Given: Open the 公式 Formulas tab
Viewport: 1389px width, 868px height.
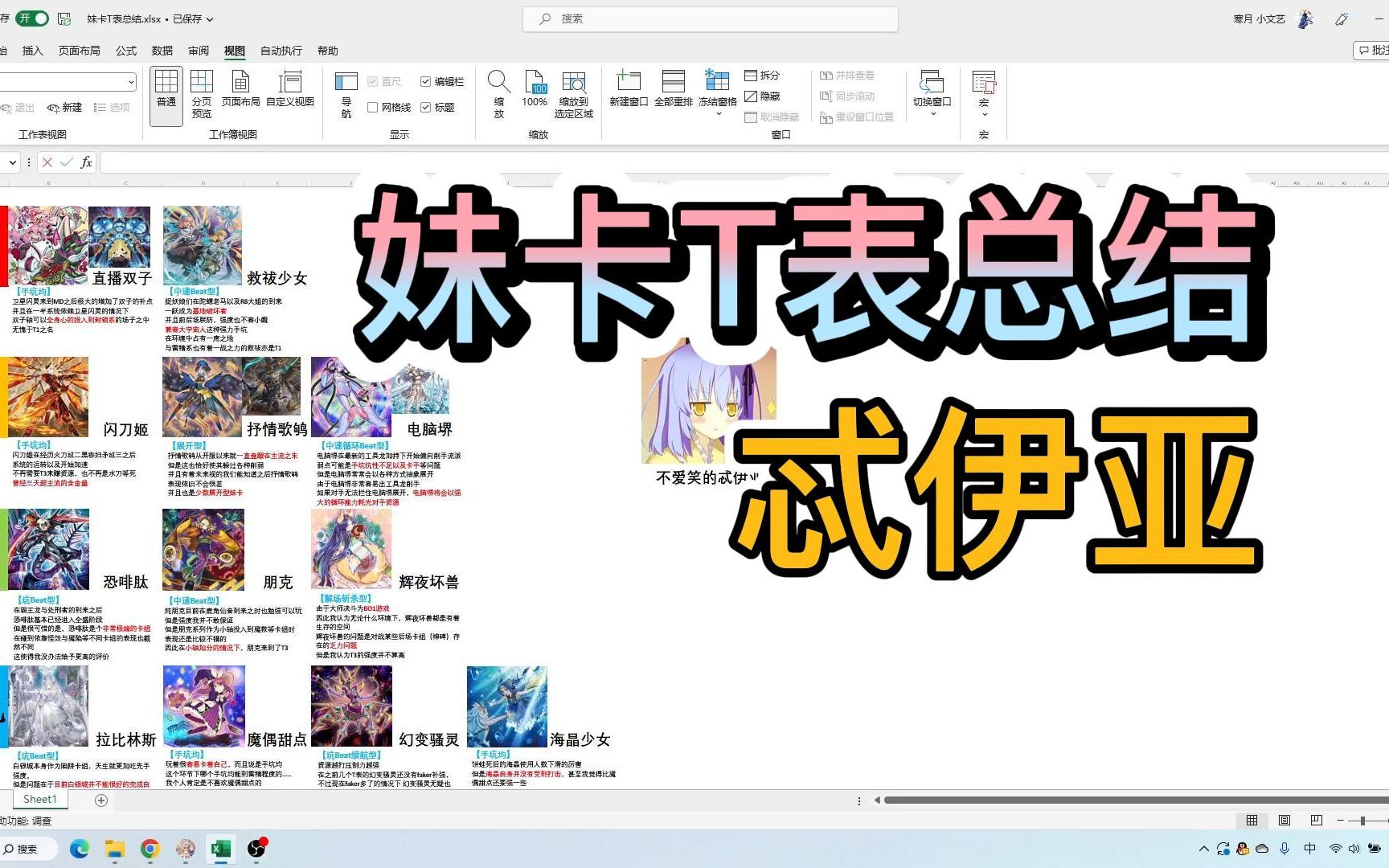Looking at the screenshot, I should [126, 51].
